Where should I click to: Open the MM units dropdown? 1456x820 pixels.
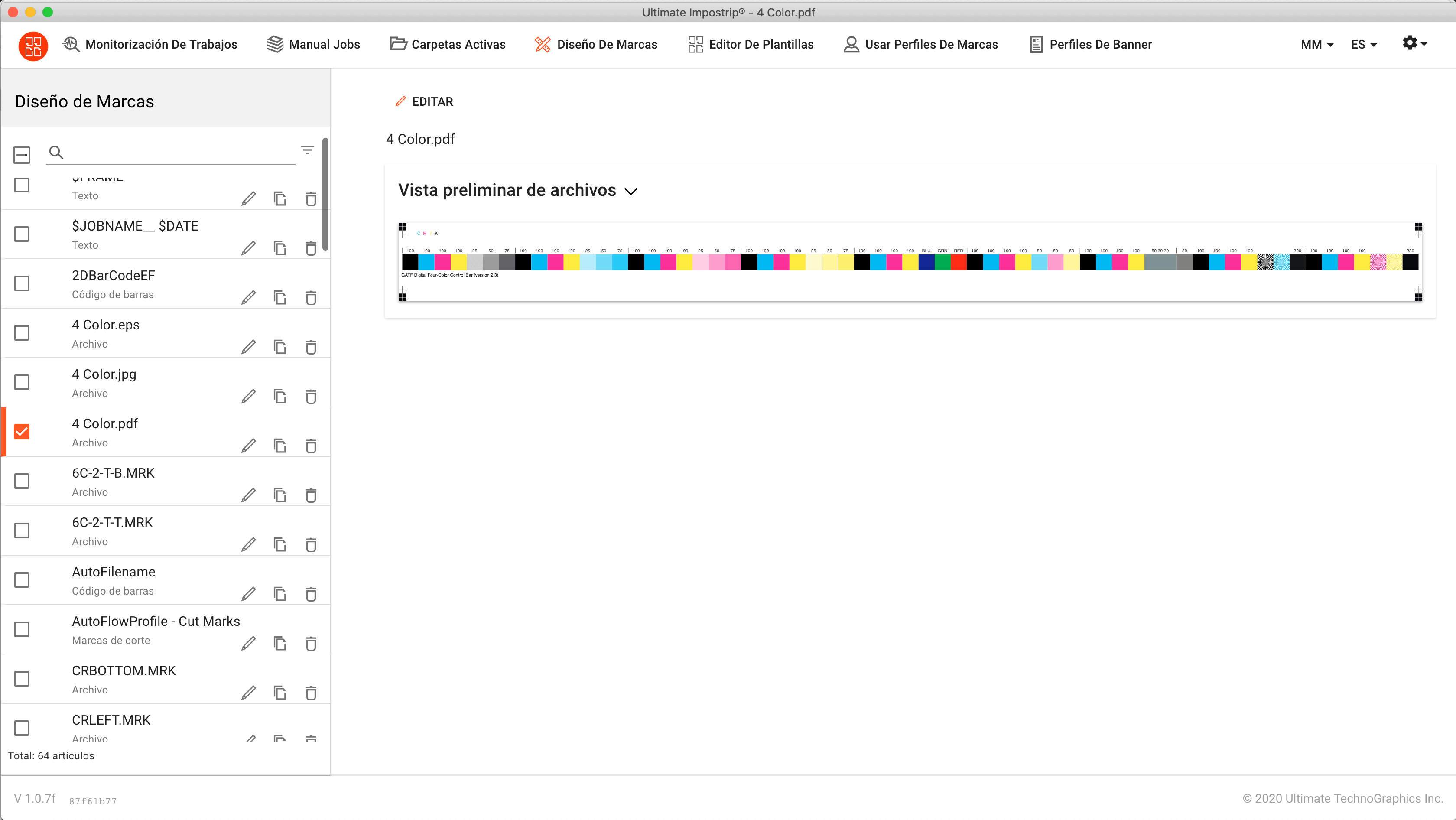pyautogui.click(x=1317, y=45)
